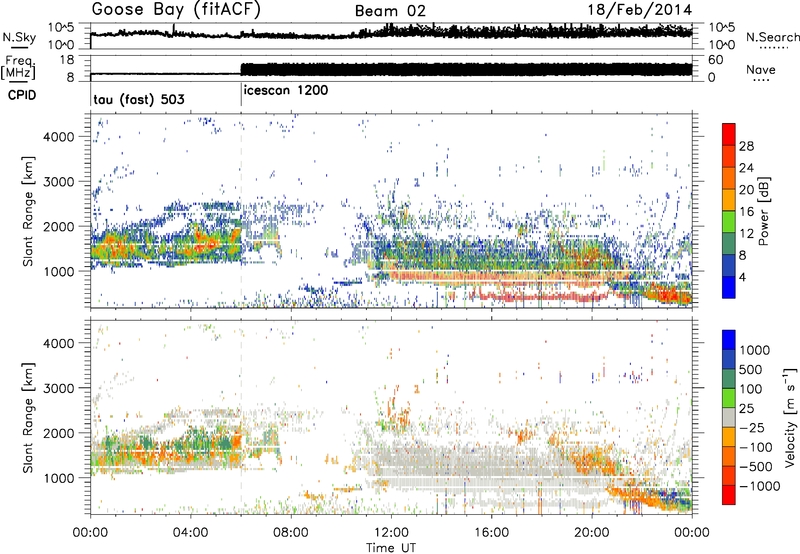Image resolution: width=800 pixels, height=554 pixels.
Task: Click the gray band of the velocity colorbar
Action: coord(729,417)
